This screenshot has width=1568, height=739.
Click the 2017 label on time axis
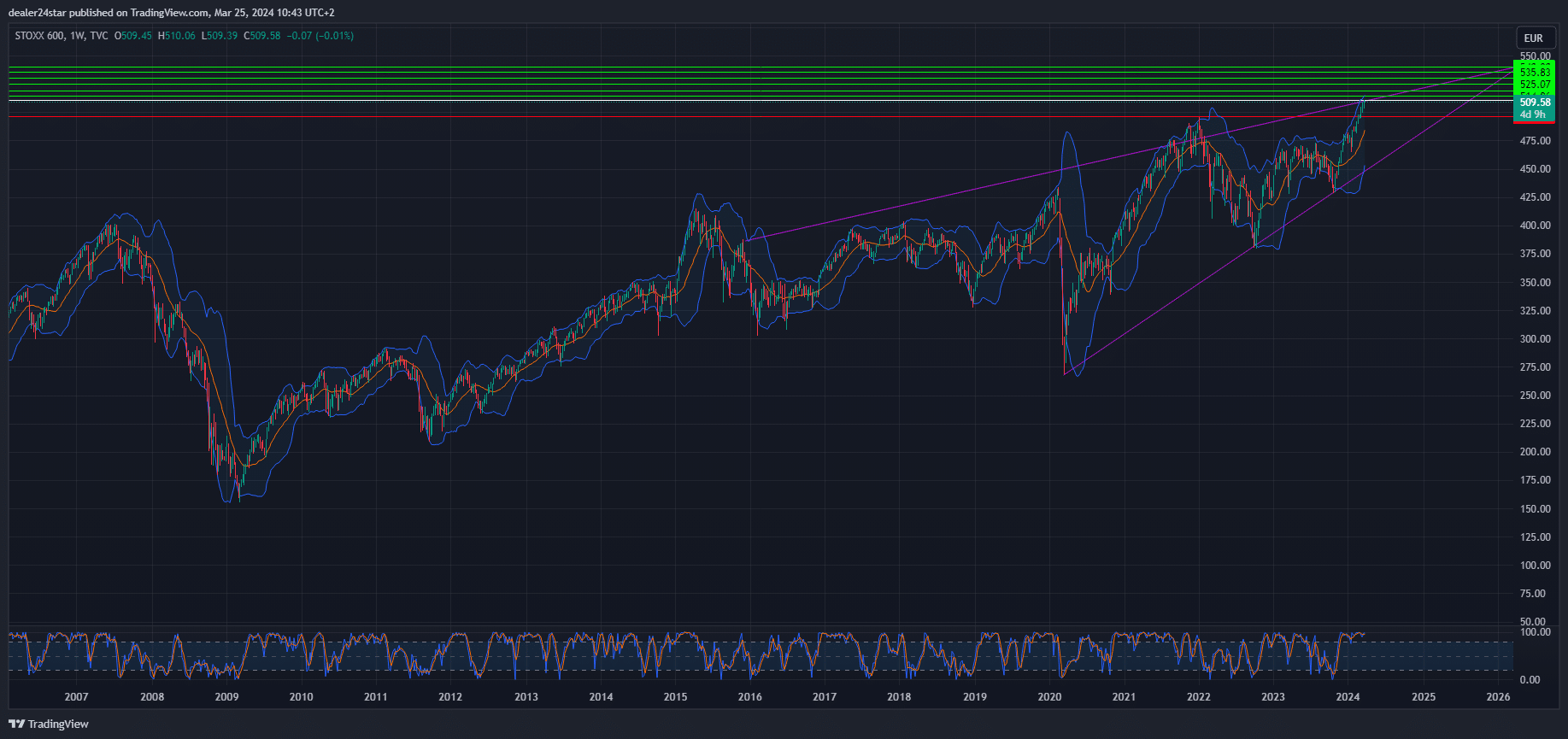click(825, 697)
